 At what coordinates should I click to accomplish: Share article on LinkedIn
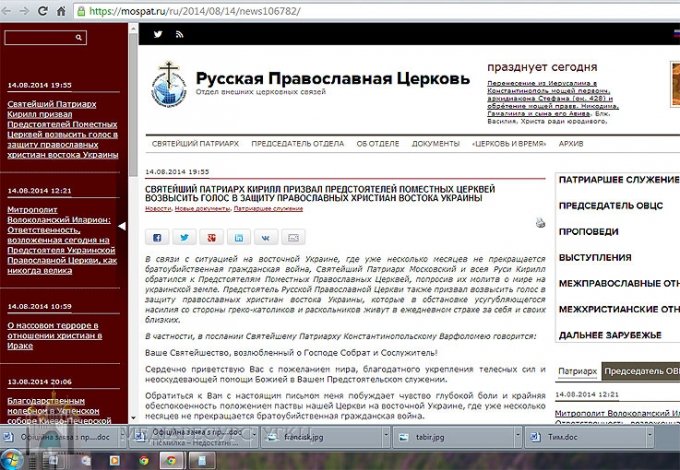[x=239, y=237]
